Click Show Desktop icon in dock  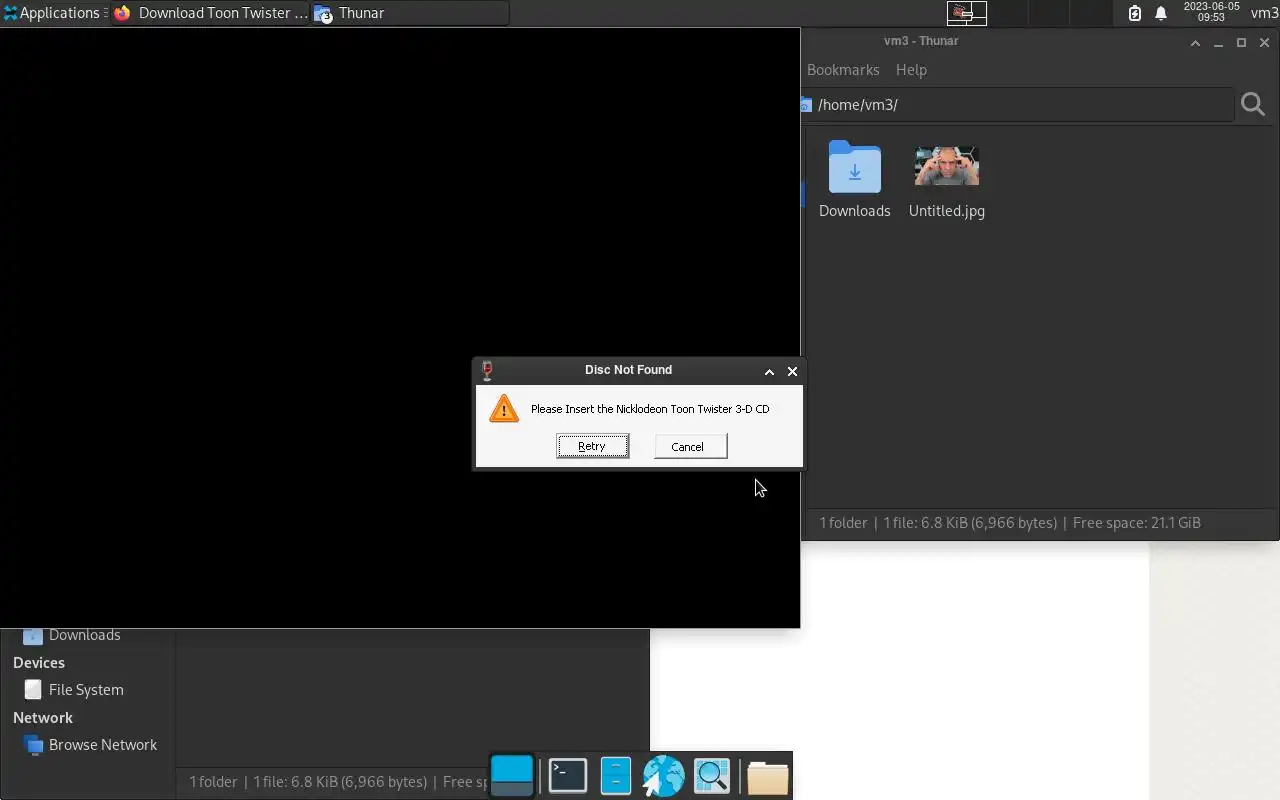coord(512,776)
